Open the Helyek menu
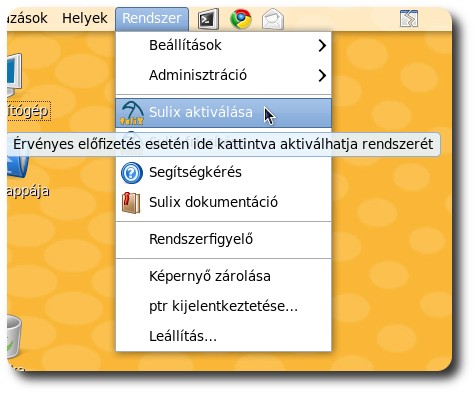The height and width of the screenshot is (394, 475). (x=85, y=18)
